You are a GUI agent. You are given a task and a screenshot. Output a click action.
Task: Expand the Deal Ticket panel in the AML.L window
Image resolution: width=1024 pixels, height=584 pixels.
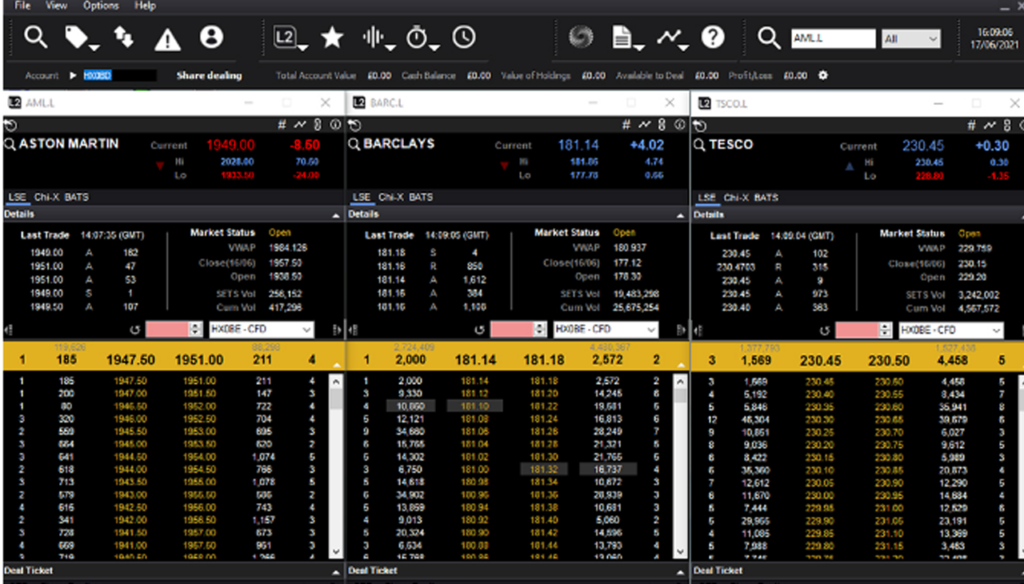click(x=336, y=572)
